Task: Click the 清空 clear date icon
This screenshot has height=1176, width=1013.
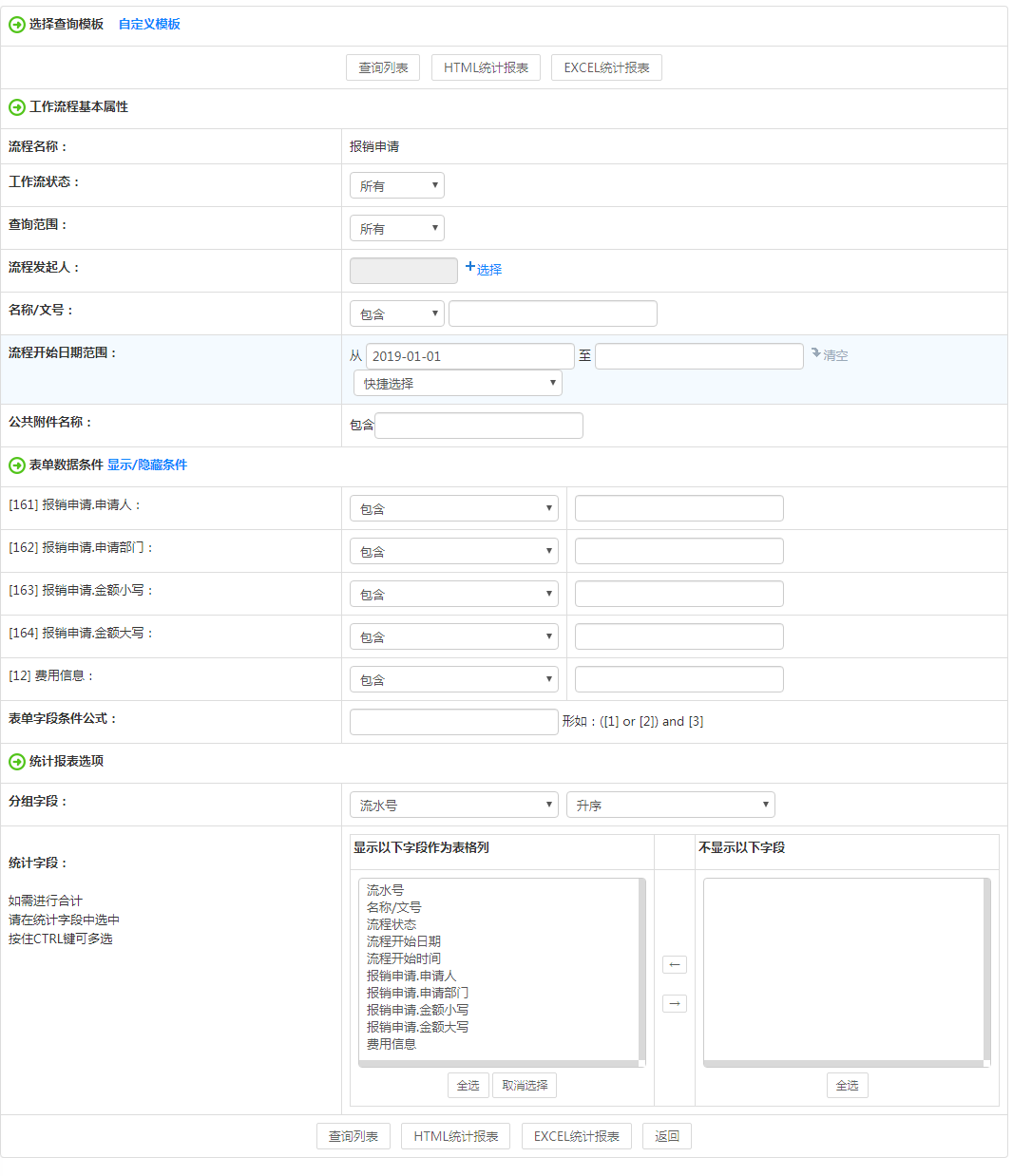Action: [829, 355]
